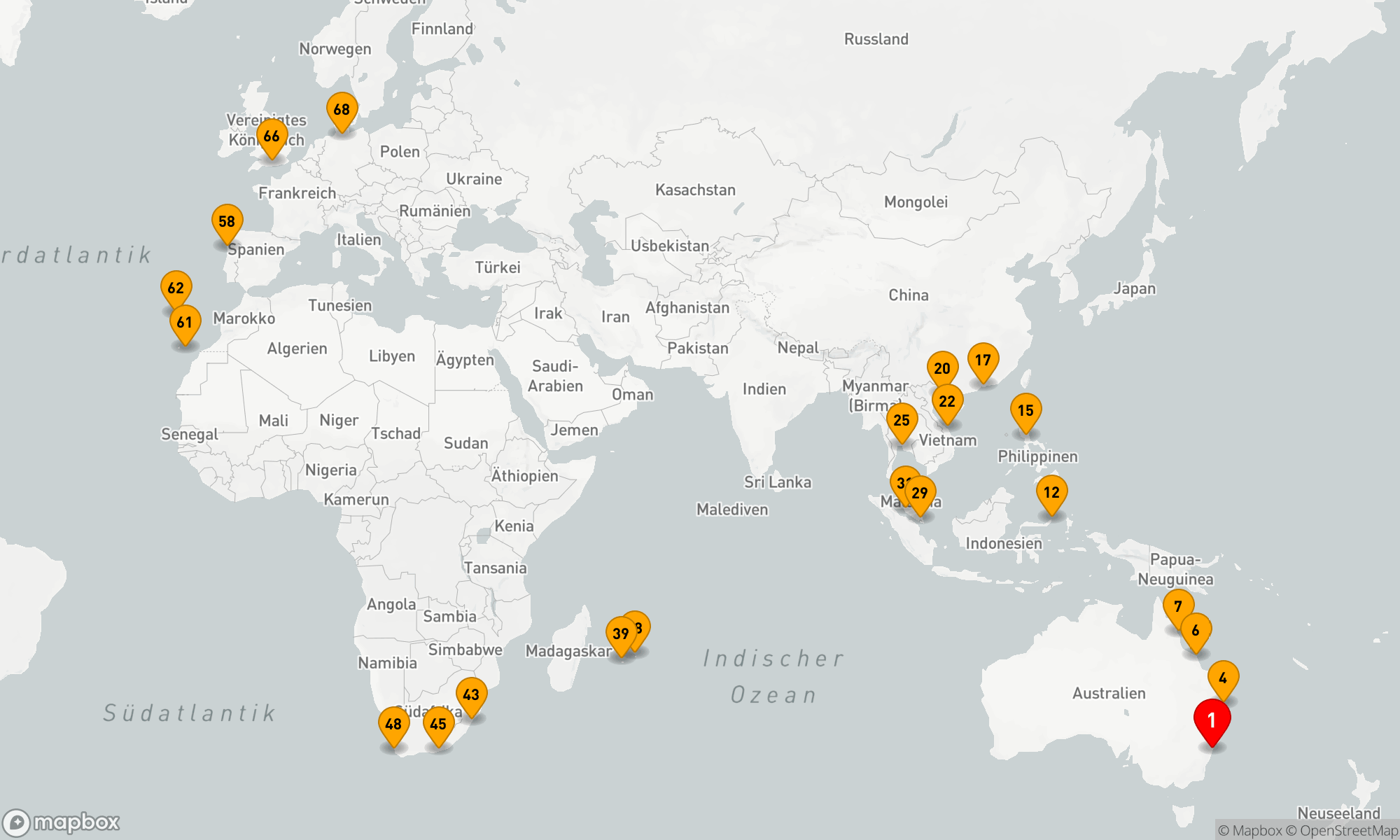Click the Mapbox logo
Viewport: 1400px width, 840px height.
(62, 822)
